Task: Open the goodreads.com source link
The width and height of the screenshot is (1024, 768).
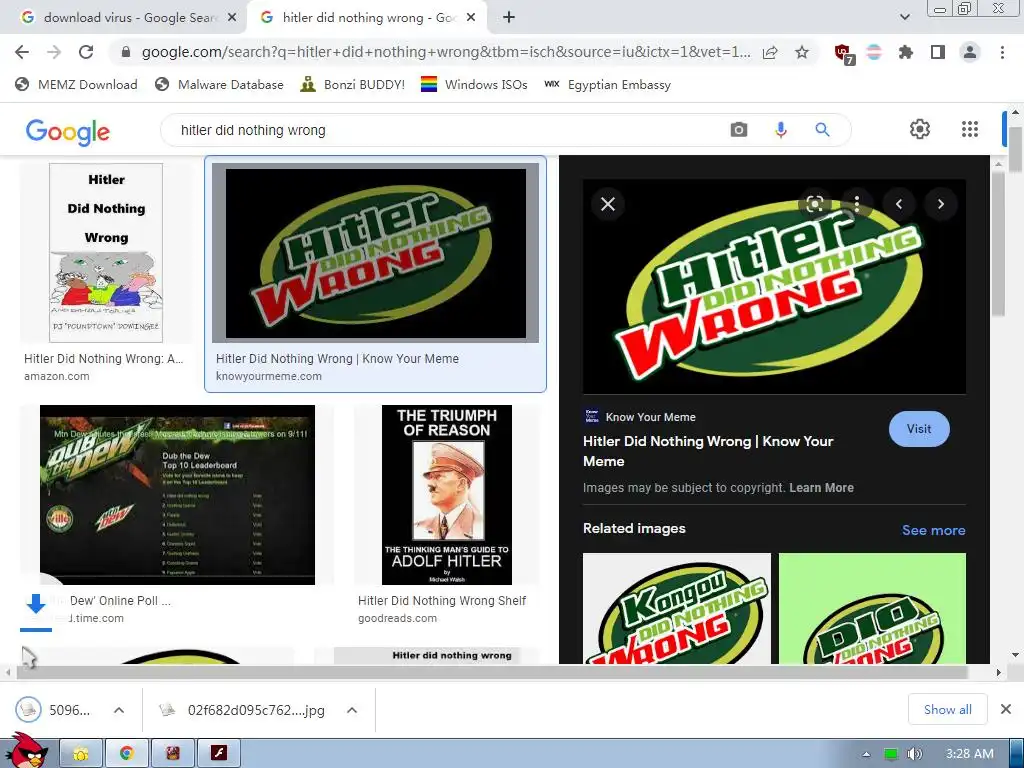Action: pyautogui.click(x=397, y=618)
